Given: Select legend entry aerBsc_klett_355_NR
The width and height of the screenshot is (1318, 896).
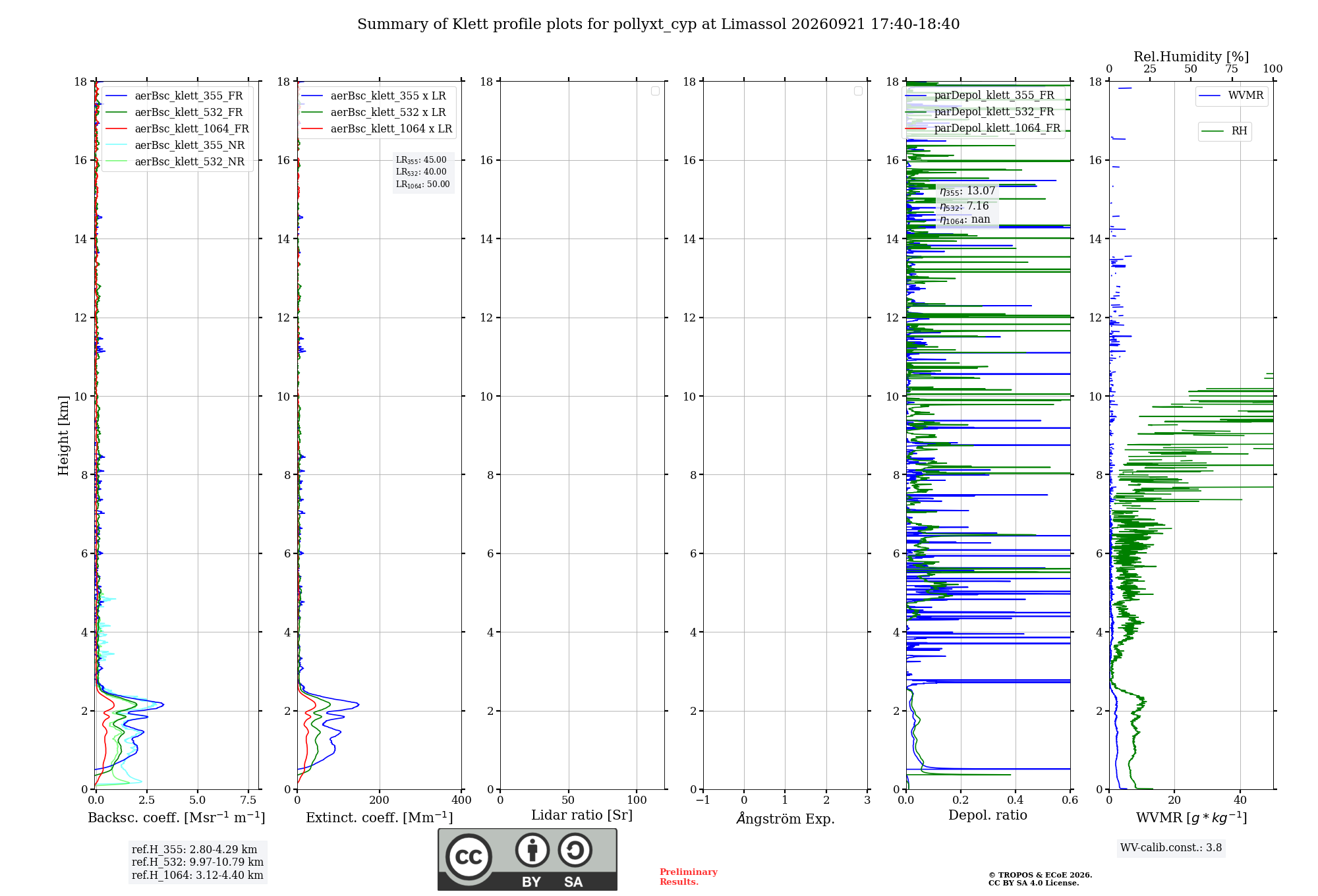Looking at the screenshot, I should [x=177, y=145].
